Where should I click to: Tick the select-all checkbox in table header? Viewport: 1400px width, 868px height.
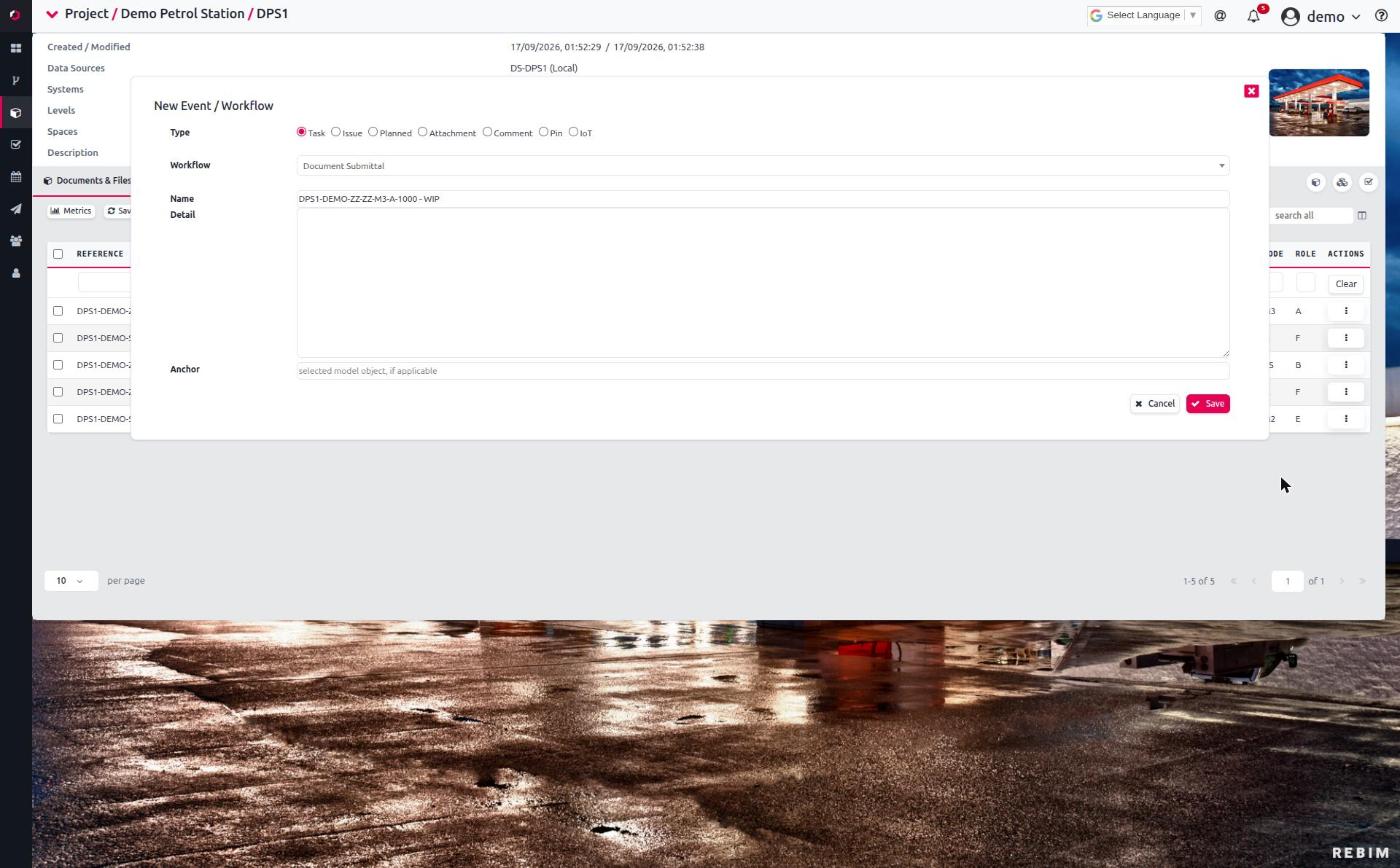58,254
